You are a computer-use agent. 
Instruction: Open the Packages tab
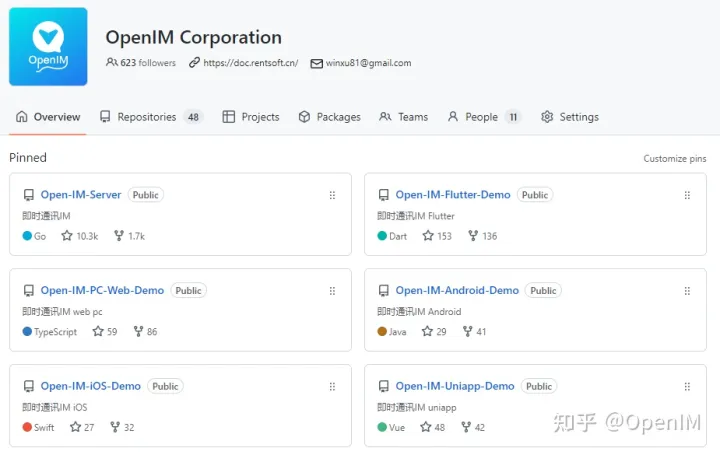coord(329,117)
